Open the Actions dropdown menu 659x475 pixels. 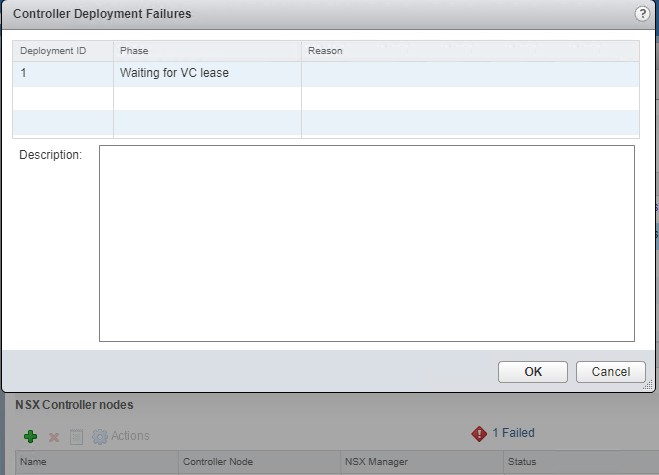point(130,436)
